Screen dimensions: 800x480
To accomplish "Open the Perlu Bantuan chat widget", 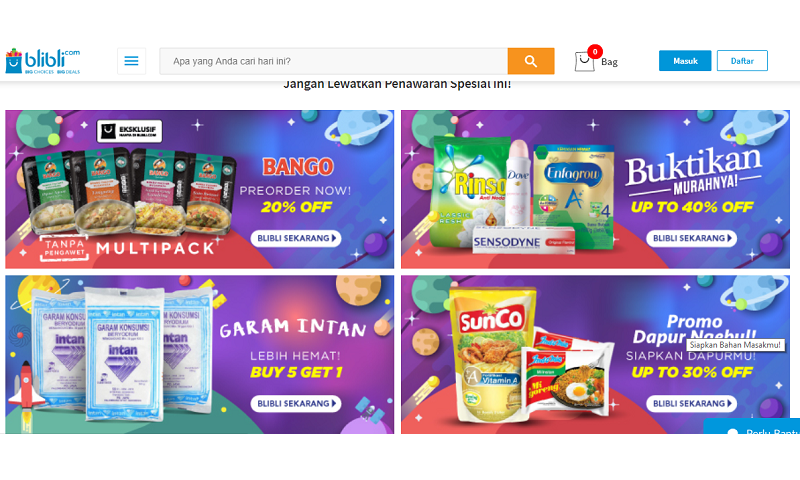I will coord(752,426).
